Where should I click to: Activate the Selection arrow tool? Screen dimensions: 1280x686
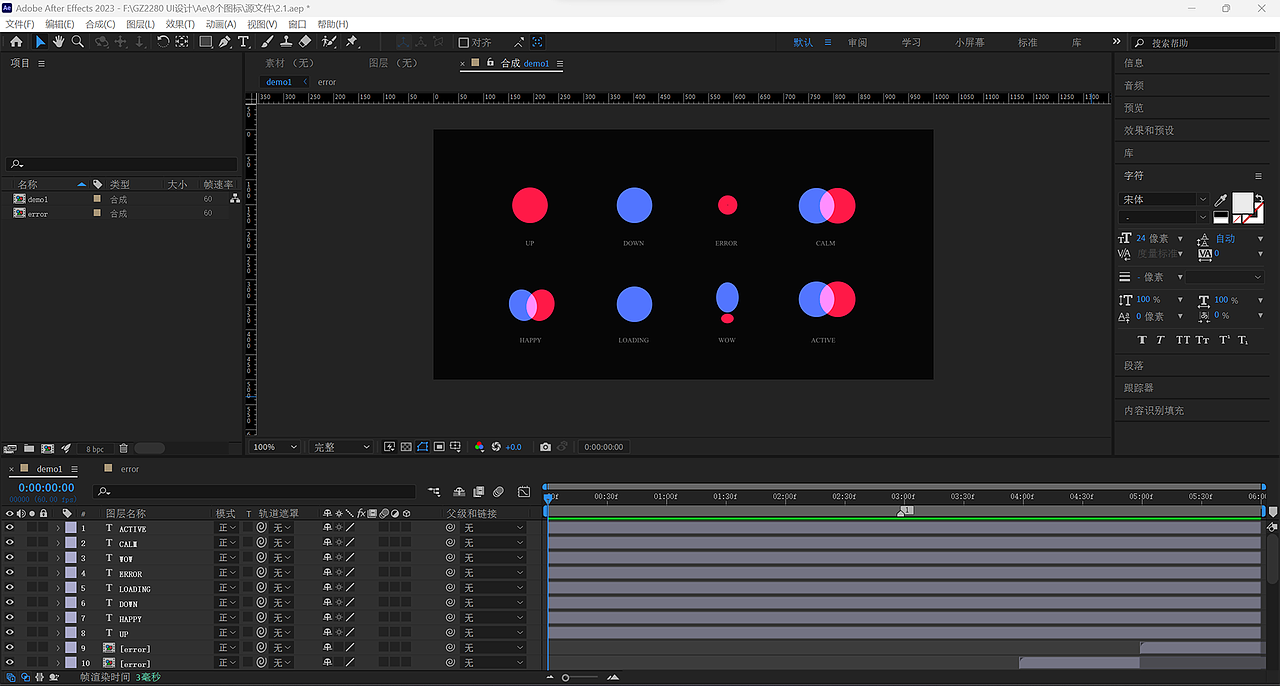pyautogui.click(x=40, y=42)
